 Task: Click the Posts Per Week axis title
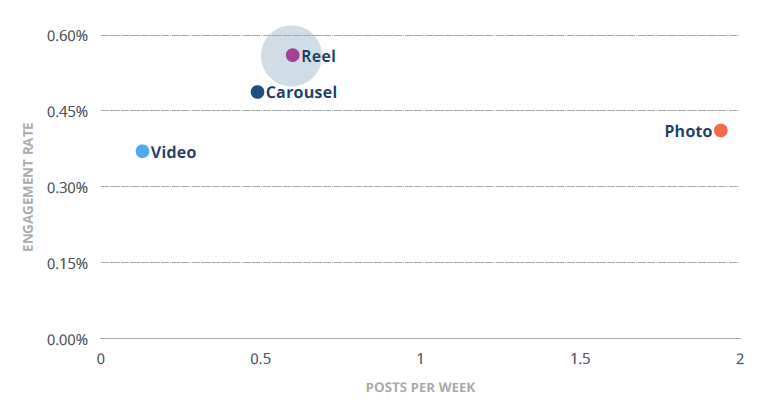pyautogui.click(x=420, y=388)
